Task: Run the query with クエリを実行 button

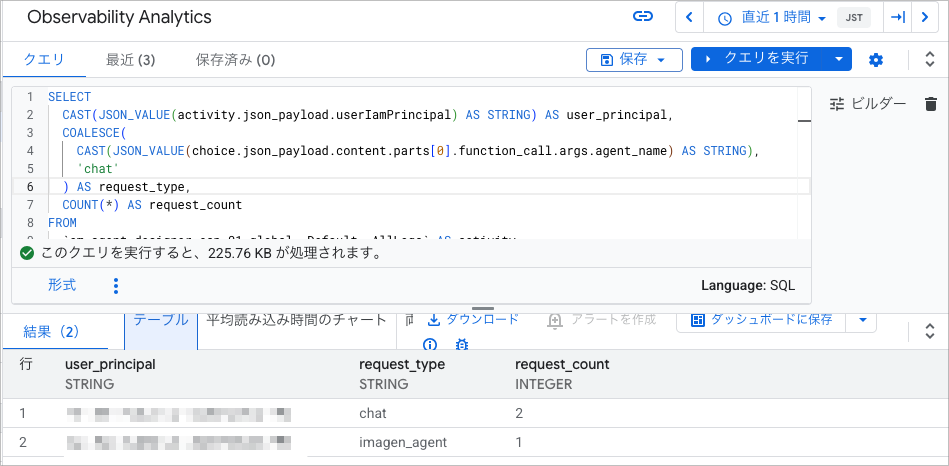Action: point(758,59)
